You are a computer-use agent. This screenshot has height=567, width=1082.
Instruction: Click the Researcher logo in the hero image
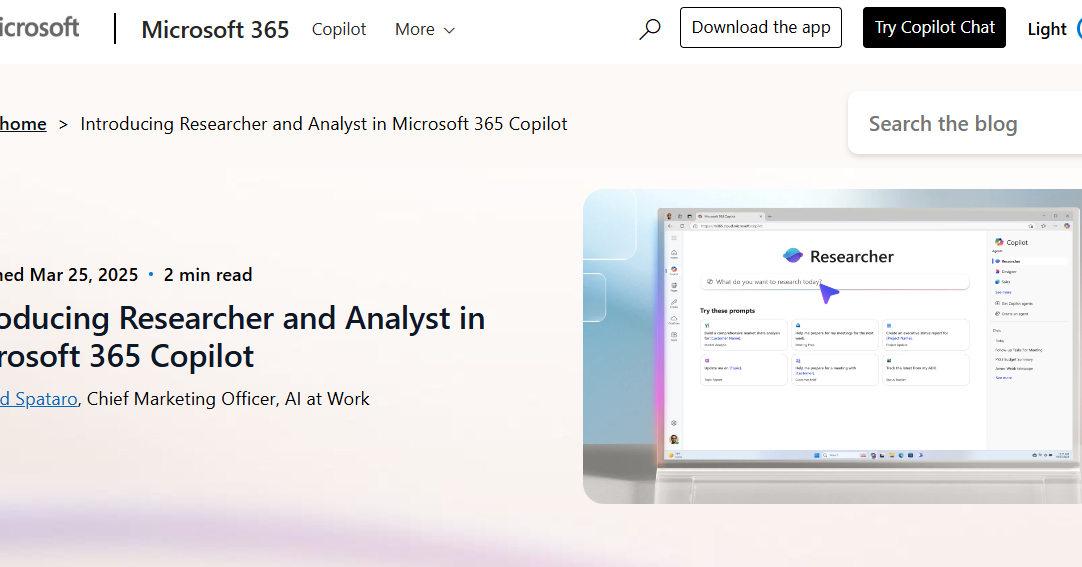coord(793,256)
